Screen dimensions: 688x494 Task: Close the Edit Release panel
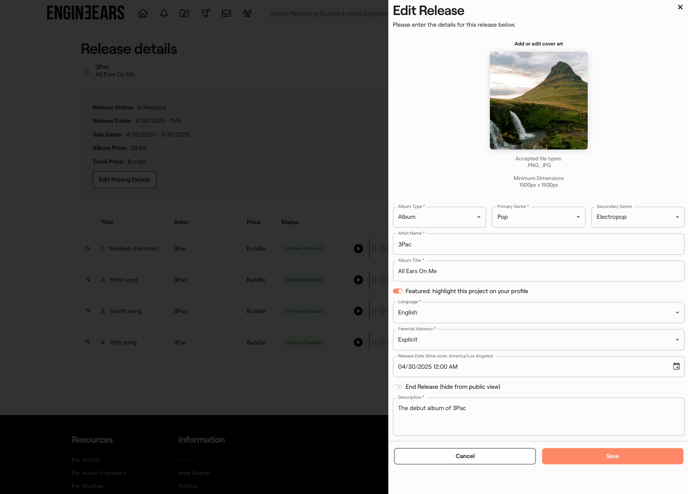pyautogui.click(x=680, y=7)
